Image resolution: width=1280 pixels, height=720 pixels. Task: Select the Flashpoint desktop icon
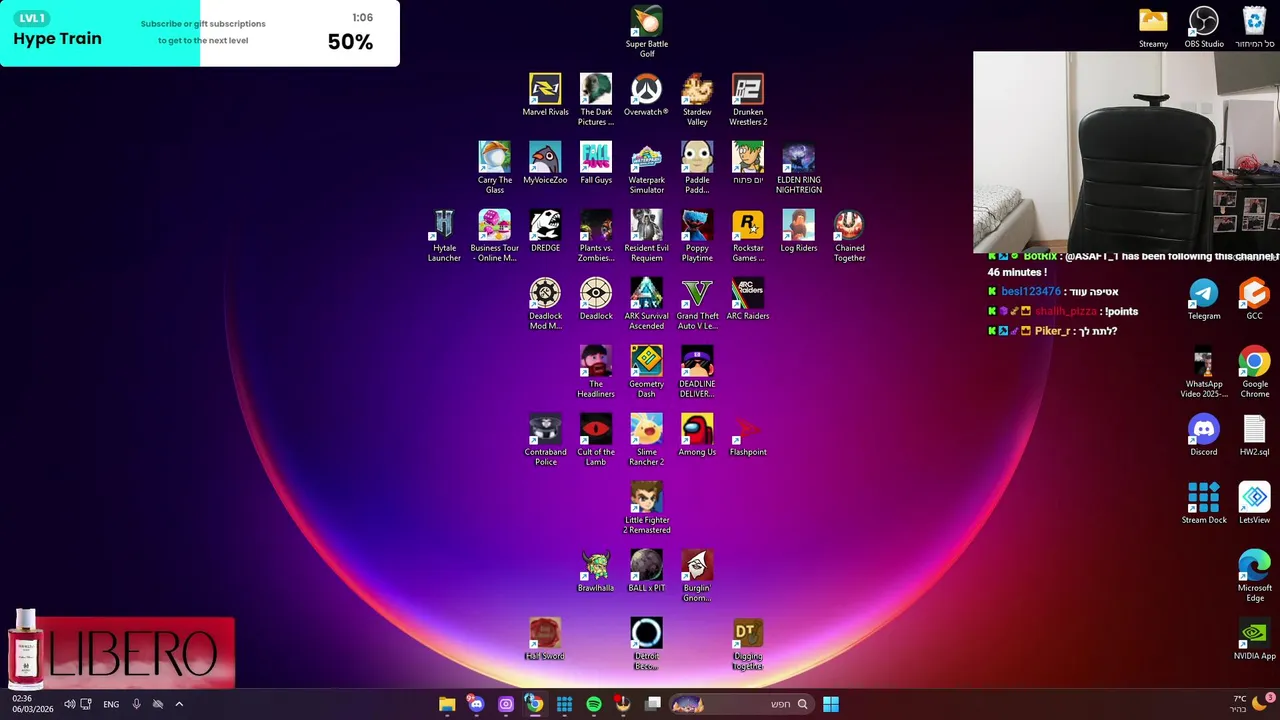(748, 435)
